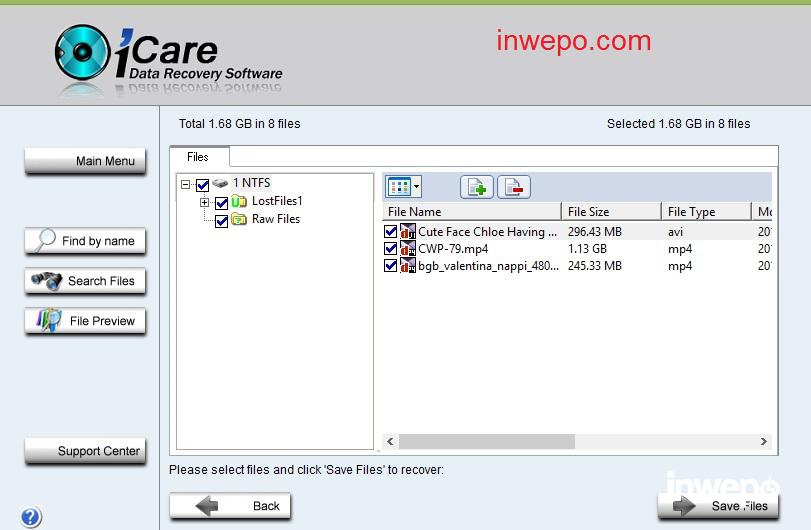The height and width of the screenshot is (530, 811).
Task: Collapse the 1 NTFS tree node
Action: [185, 184]
